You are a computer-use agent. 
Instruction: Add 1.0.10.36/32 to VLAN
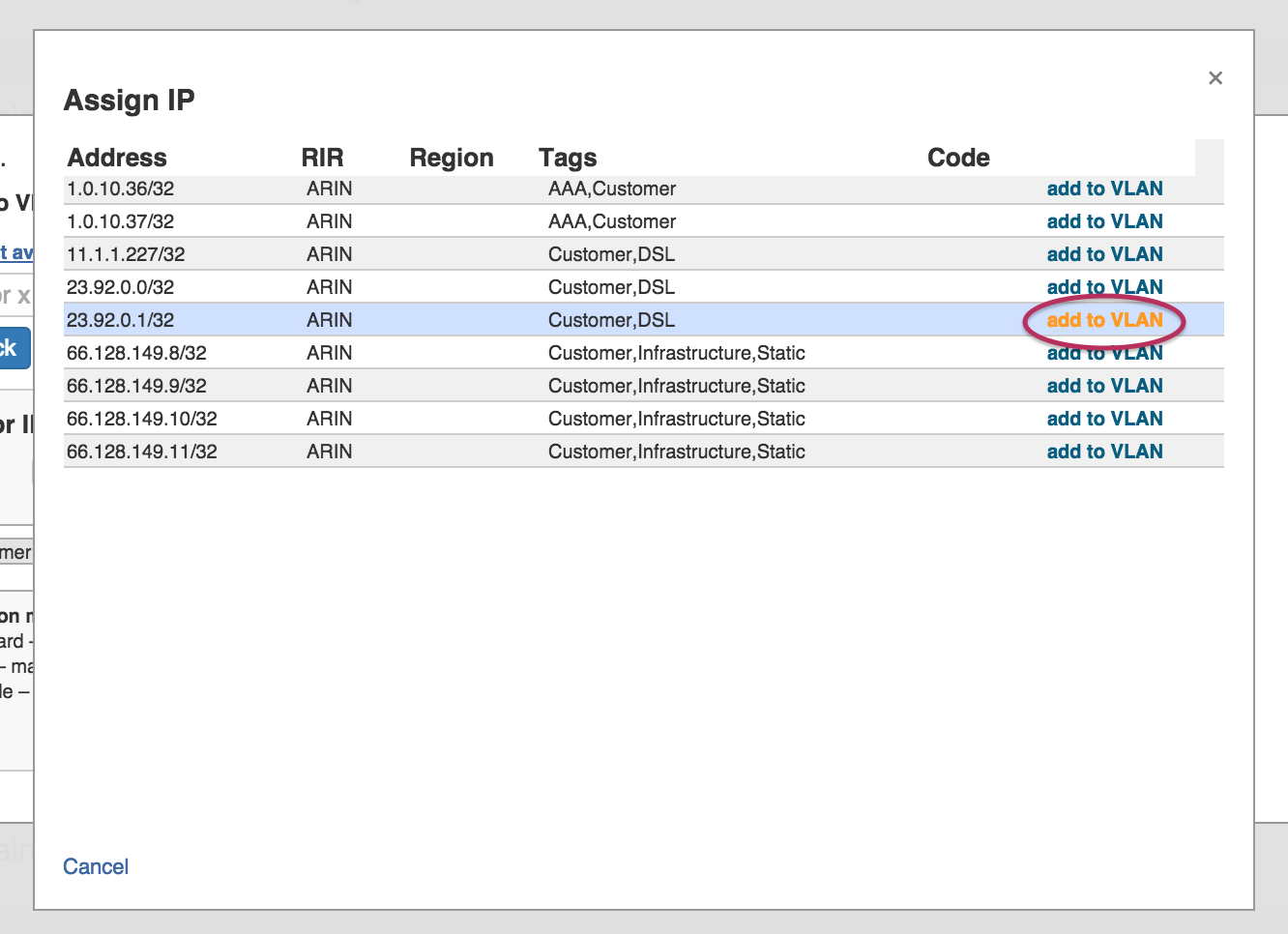tap(1104, 189)
